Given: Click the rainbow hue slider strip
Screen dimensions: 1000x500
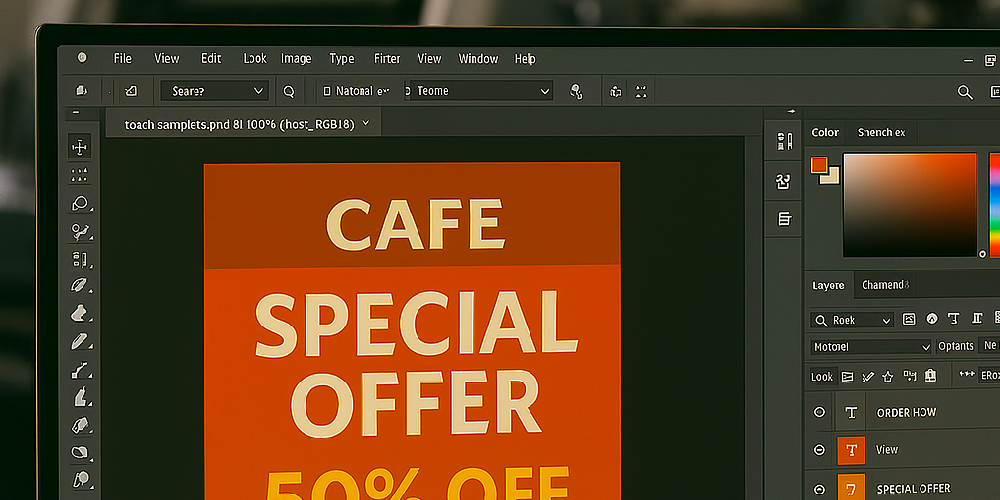Looking at the screenshot, I should click(995, 205).
